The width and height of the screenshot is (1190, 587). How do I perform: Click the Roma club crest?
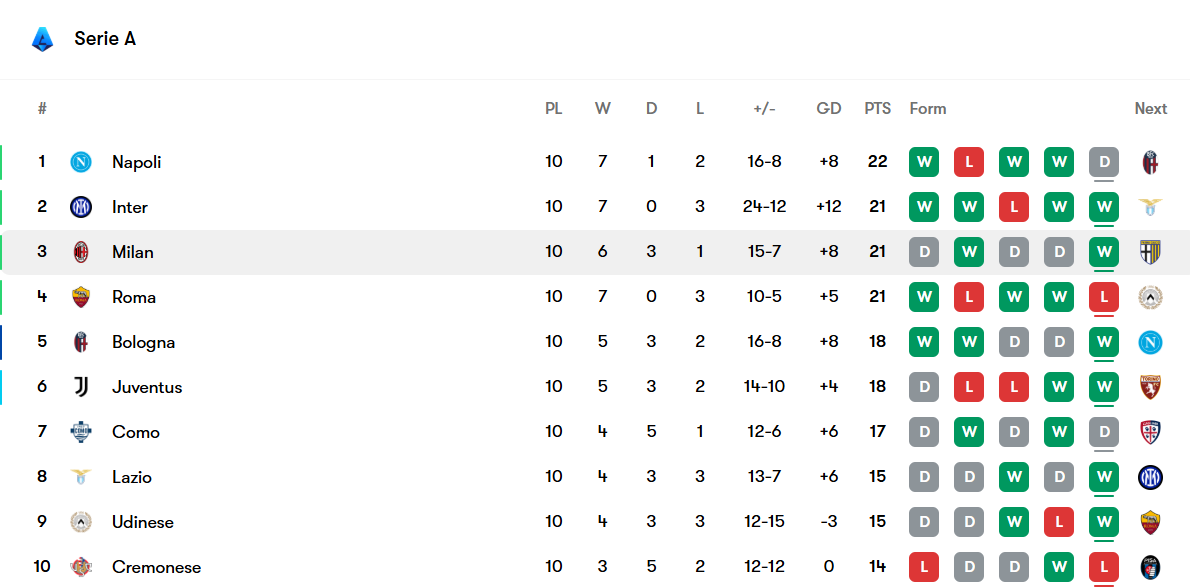[81, 297]
